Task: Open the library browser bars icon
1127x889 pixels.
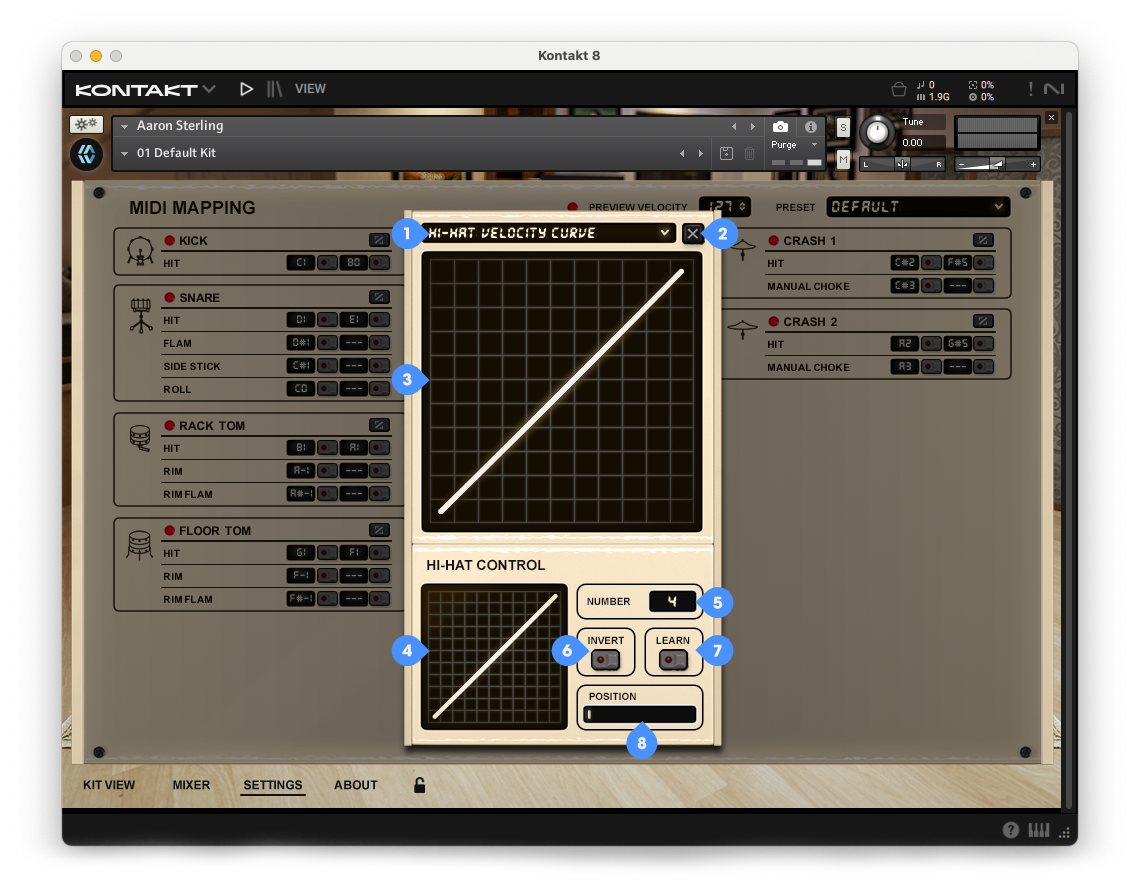Action: coord(275,89)
